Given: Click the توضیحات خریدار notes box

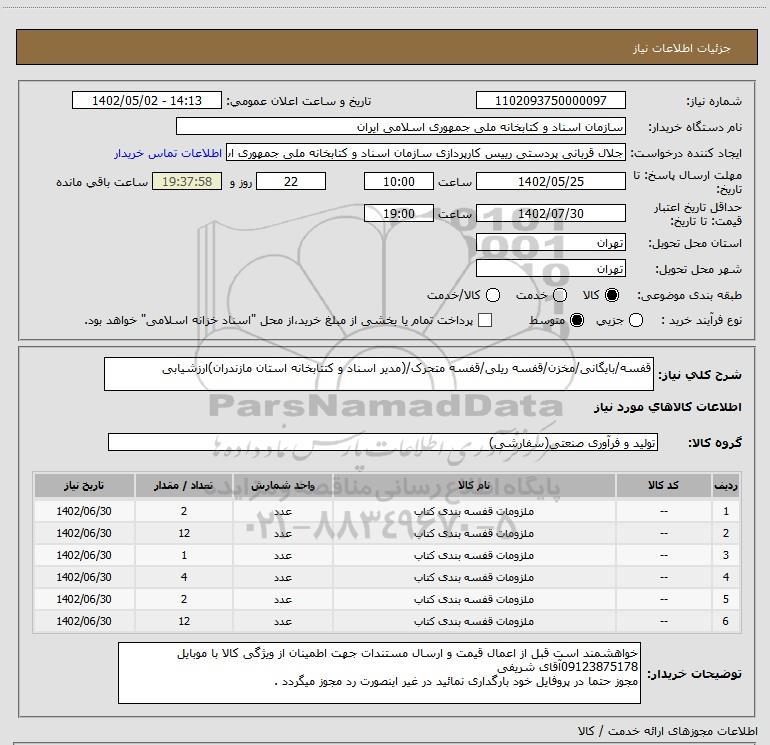Looking at the screenshot, I should click(x=379, y=673).
